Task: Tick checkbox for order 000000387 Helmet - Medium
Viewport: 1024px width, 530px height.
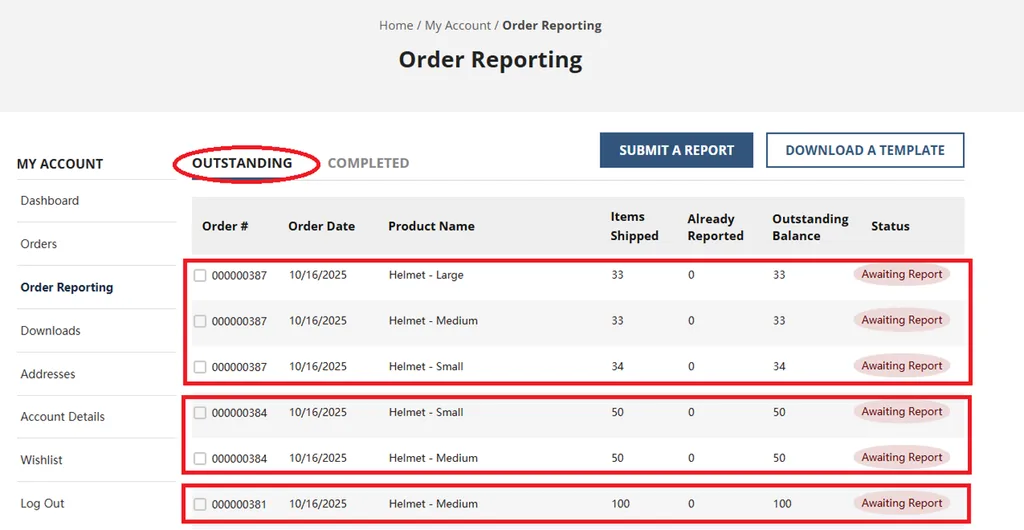Action: [x=200, y=321]
